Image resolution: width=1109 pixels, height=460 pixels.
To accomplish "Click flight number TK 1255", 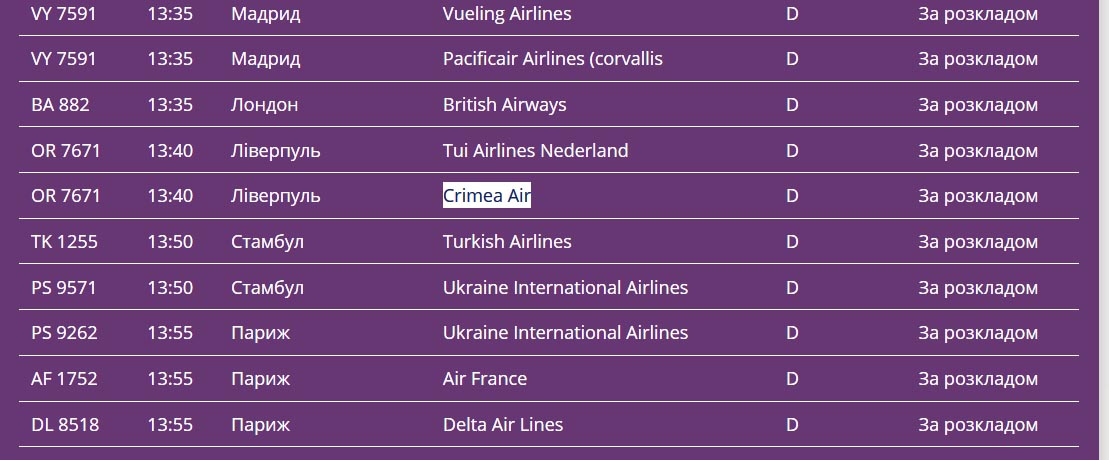I will pyautogui.click(x=64, y=242).
